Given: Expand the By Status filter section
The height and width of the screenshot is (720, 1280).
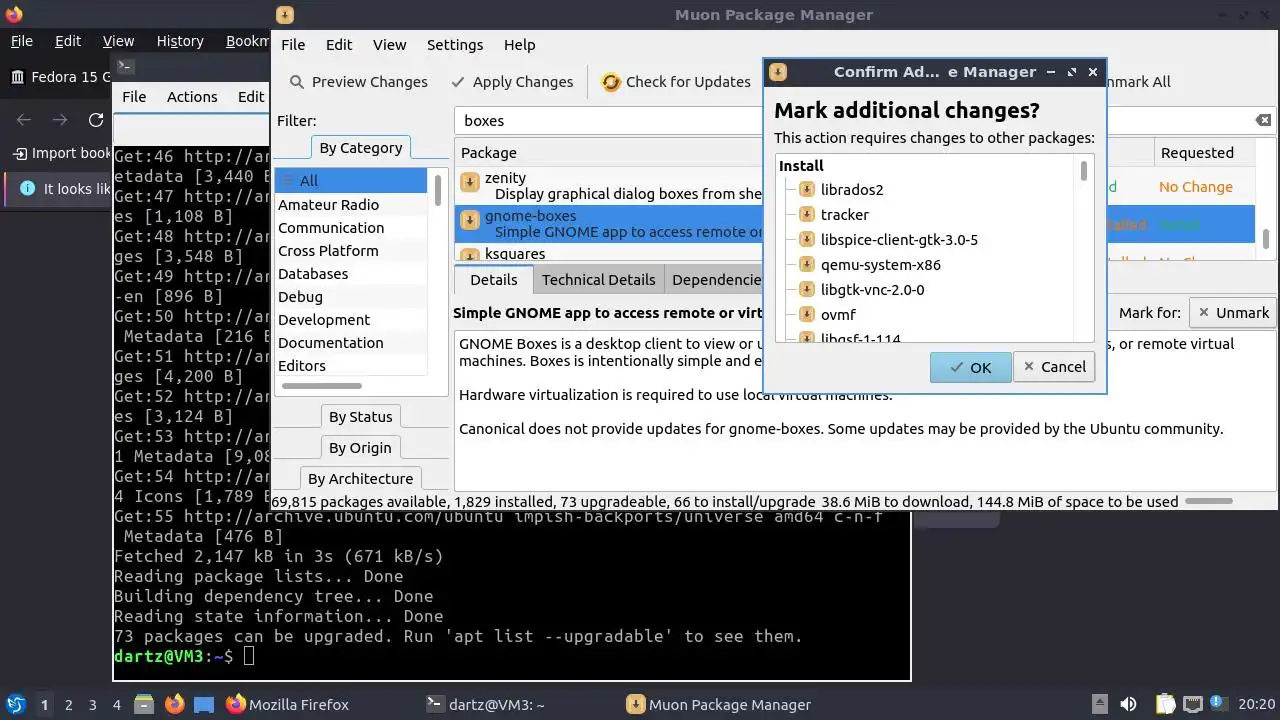Looking at the screenshot, I should pyautogui.click(x=360, y=417).
